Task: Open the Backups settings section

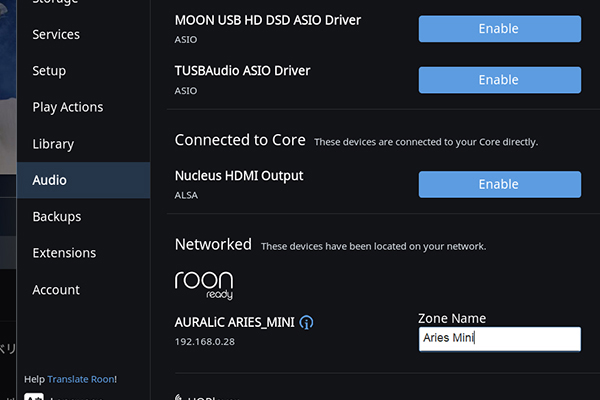Action: point(57,216)
